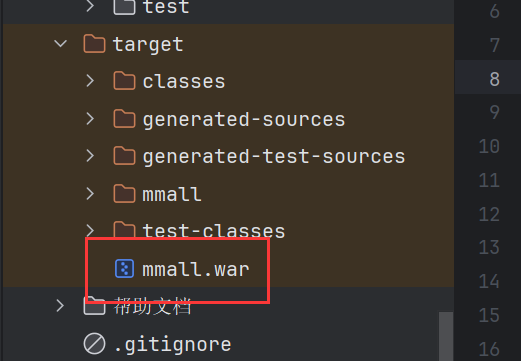Click the generated-test-sources folder icon
The width and height of the screenshot is (521, 361).
[x=124, y=156]
